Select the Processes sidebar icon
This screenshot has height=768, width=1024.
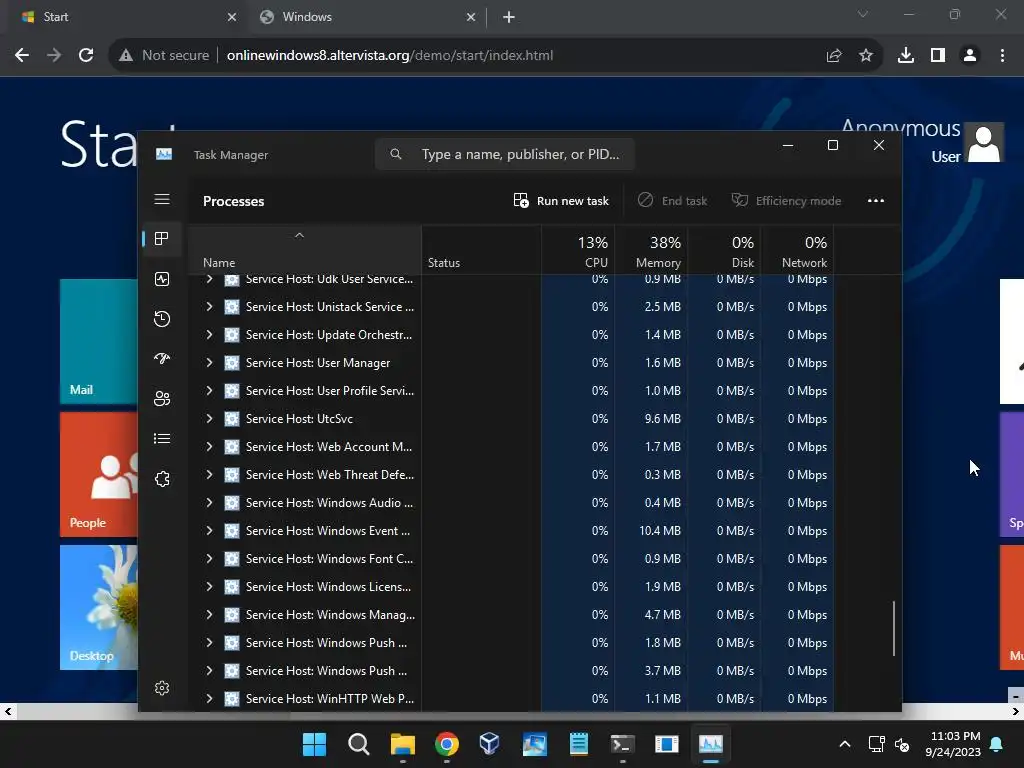coord(162,239)
